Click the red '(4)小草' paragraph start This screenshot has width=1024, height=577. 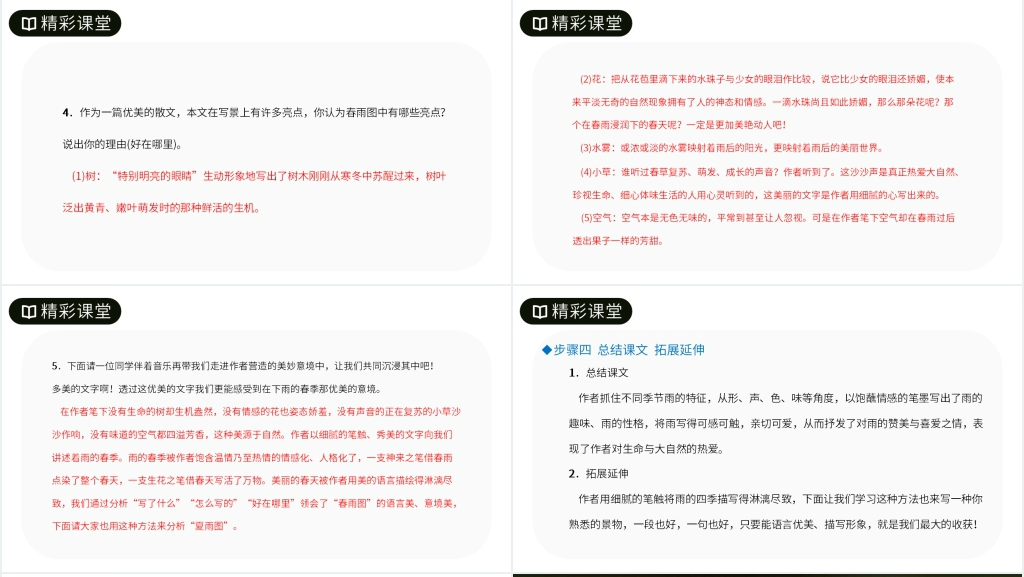point(599,171)
